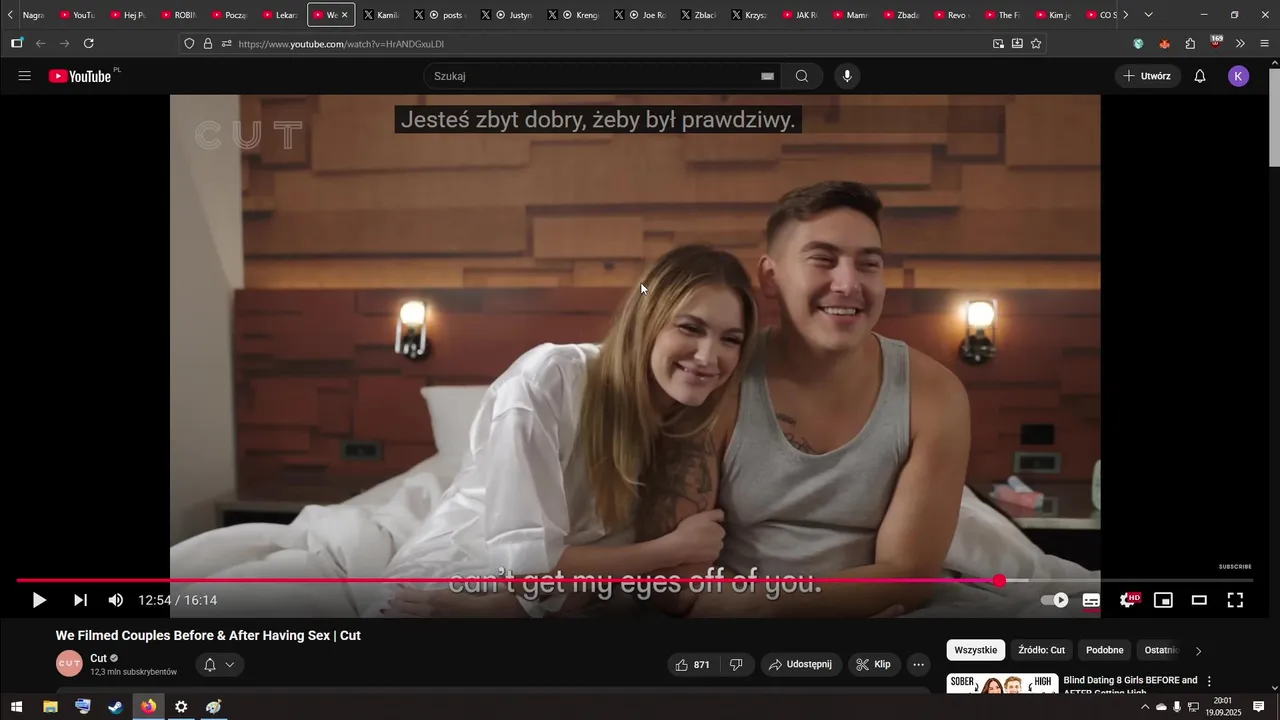Open the notifications bell

pyautogui.click(x=1200, y=76)
